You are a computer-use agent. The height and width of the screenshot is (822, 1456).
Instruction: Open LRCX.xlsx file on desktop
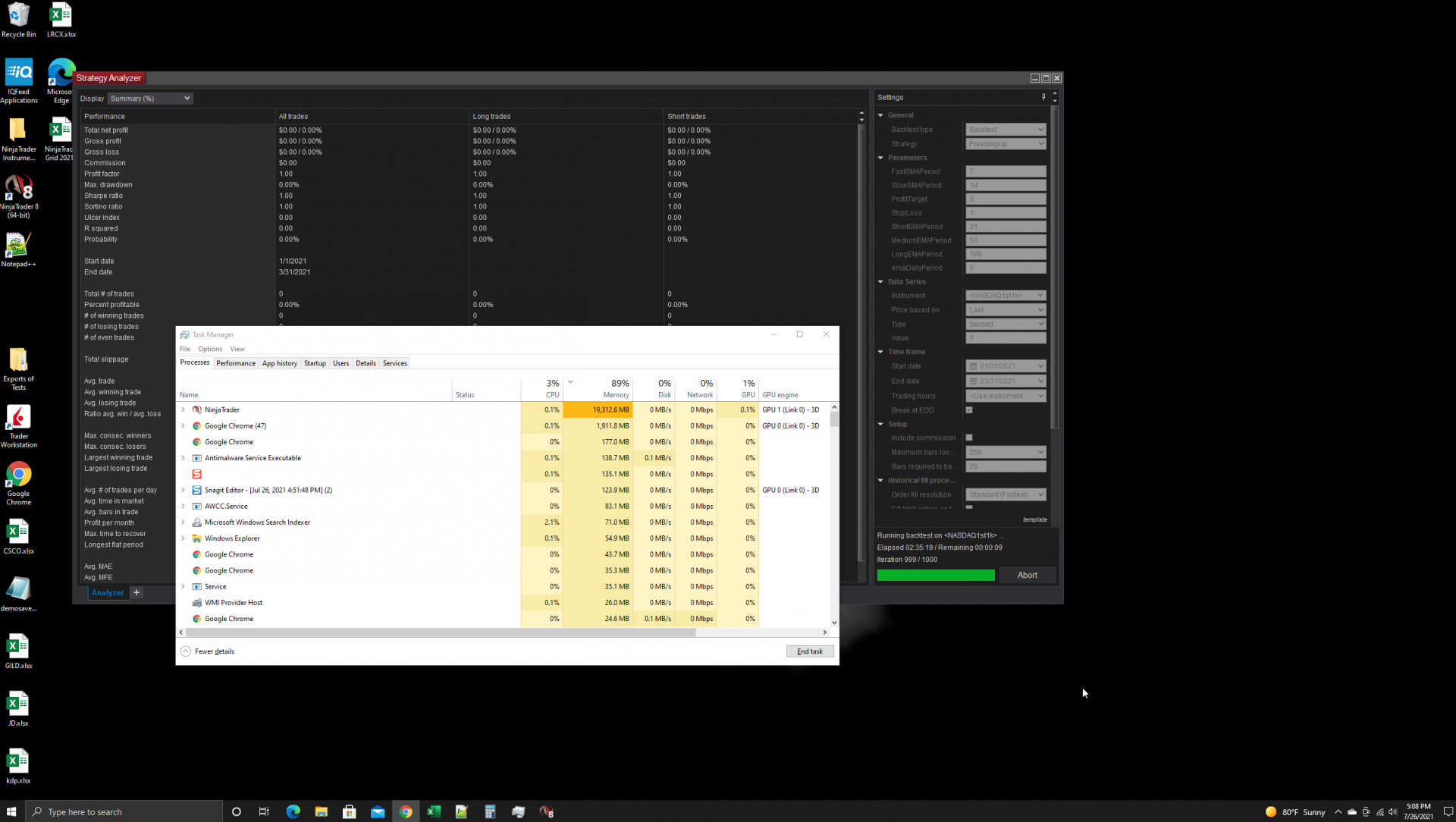tap(61, 16)
